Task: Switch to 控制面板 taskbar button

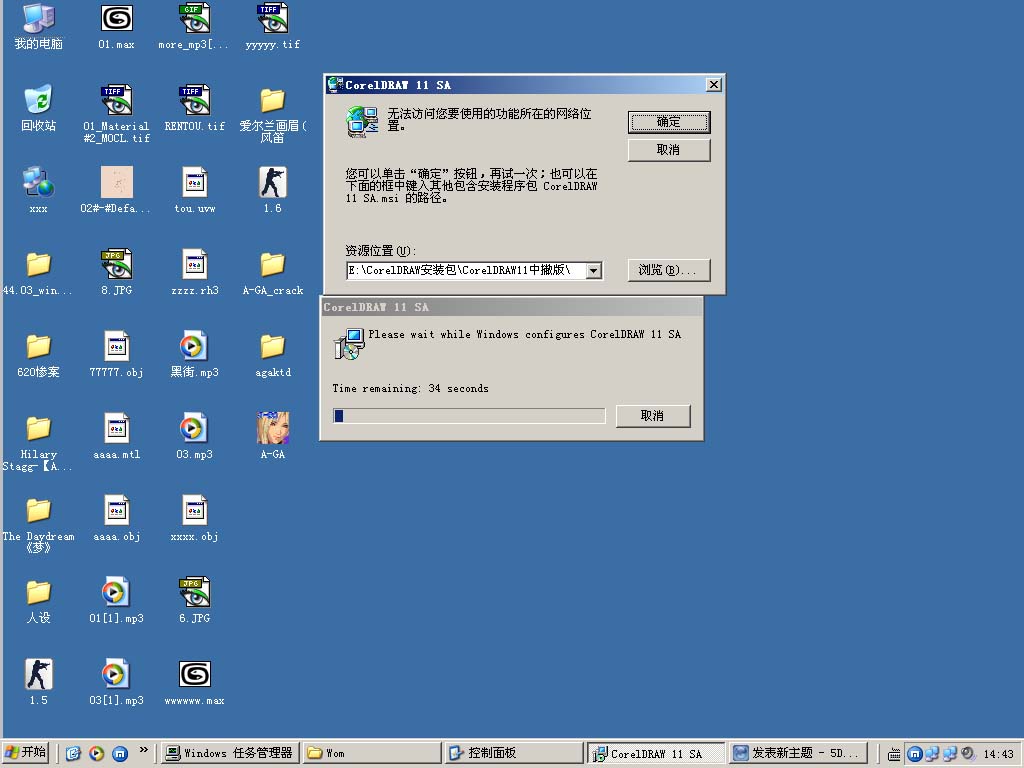Action: point(514,754)
